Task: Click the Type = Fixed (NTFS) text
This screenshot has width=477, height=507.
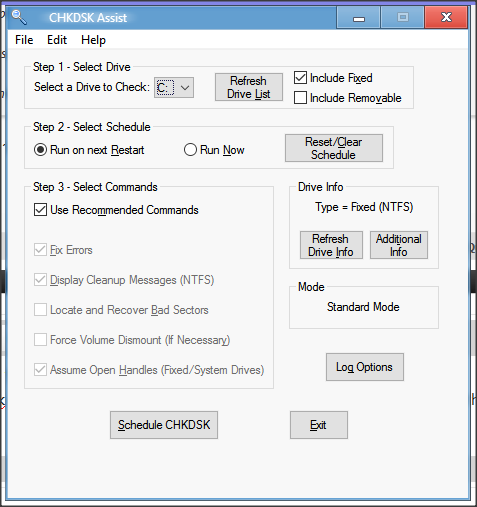Action: point(364,207)
